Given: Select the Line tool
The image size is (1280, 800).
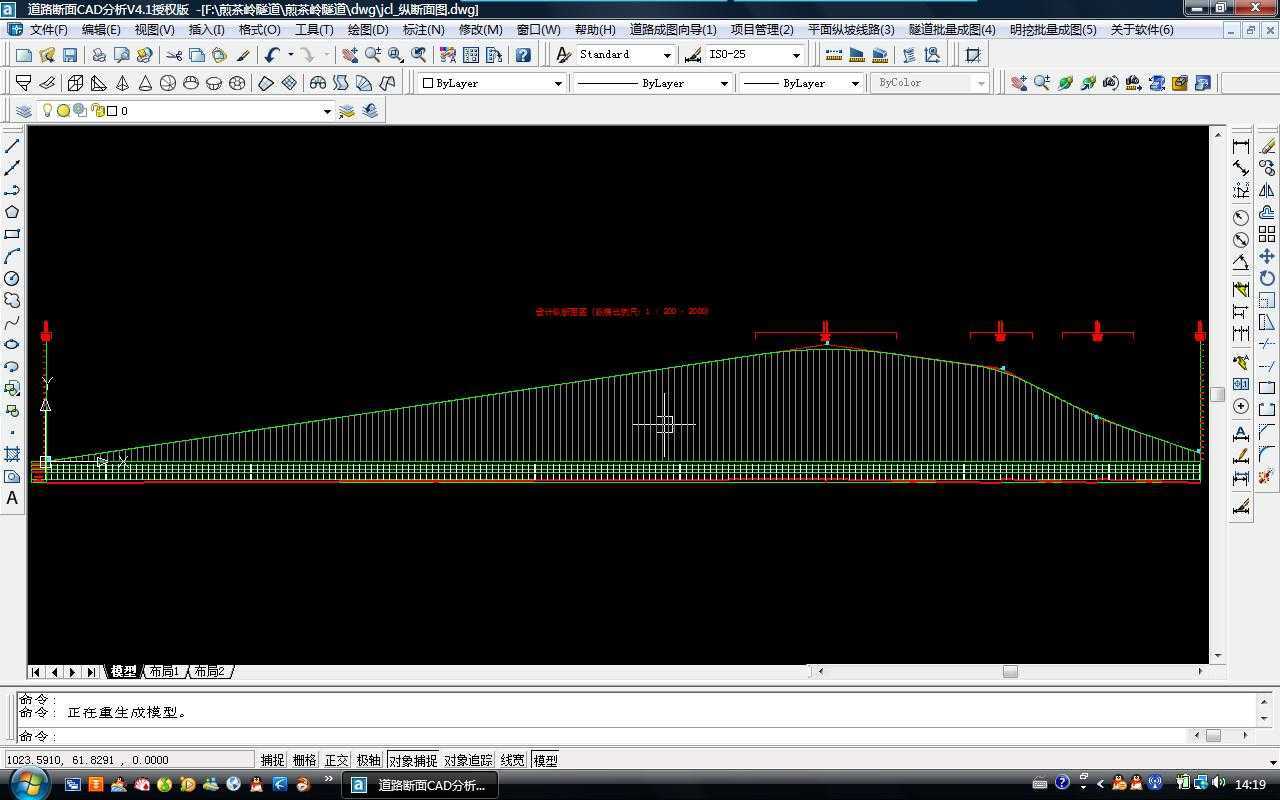Looking at the screenshot, I should point(12,146).
